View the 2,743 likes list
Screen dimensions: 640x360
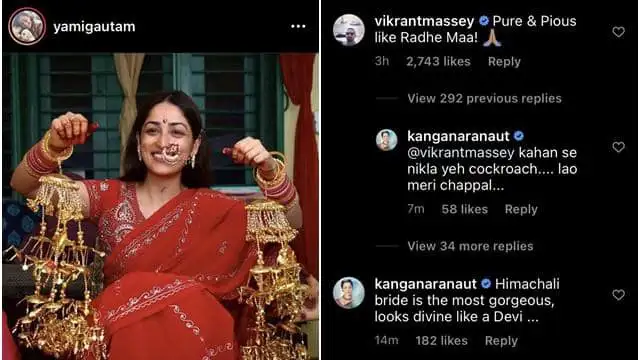[438, 62]
